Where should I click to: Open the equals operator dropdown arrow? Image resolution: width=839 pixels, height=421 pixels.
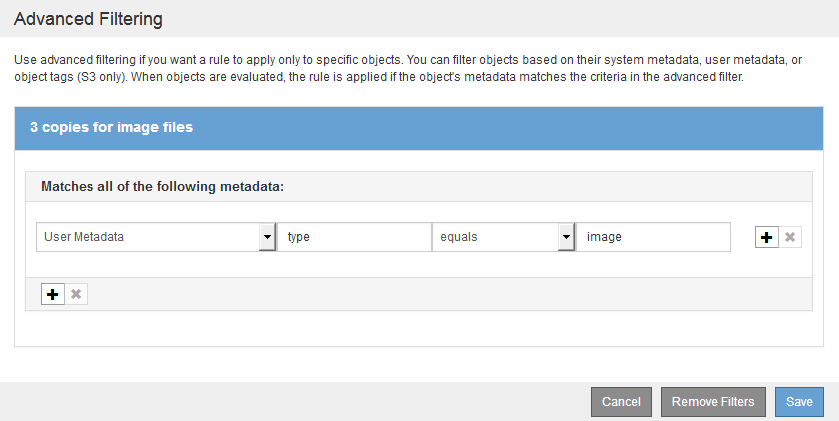(x=566, y=237)
